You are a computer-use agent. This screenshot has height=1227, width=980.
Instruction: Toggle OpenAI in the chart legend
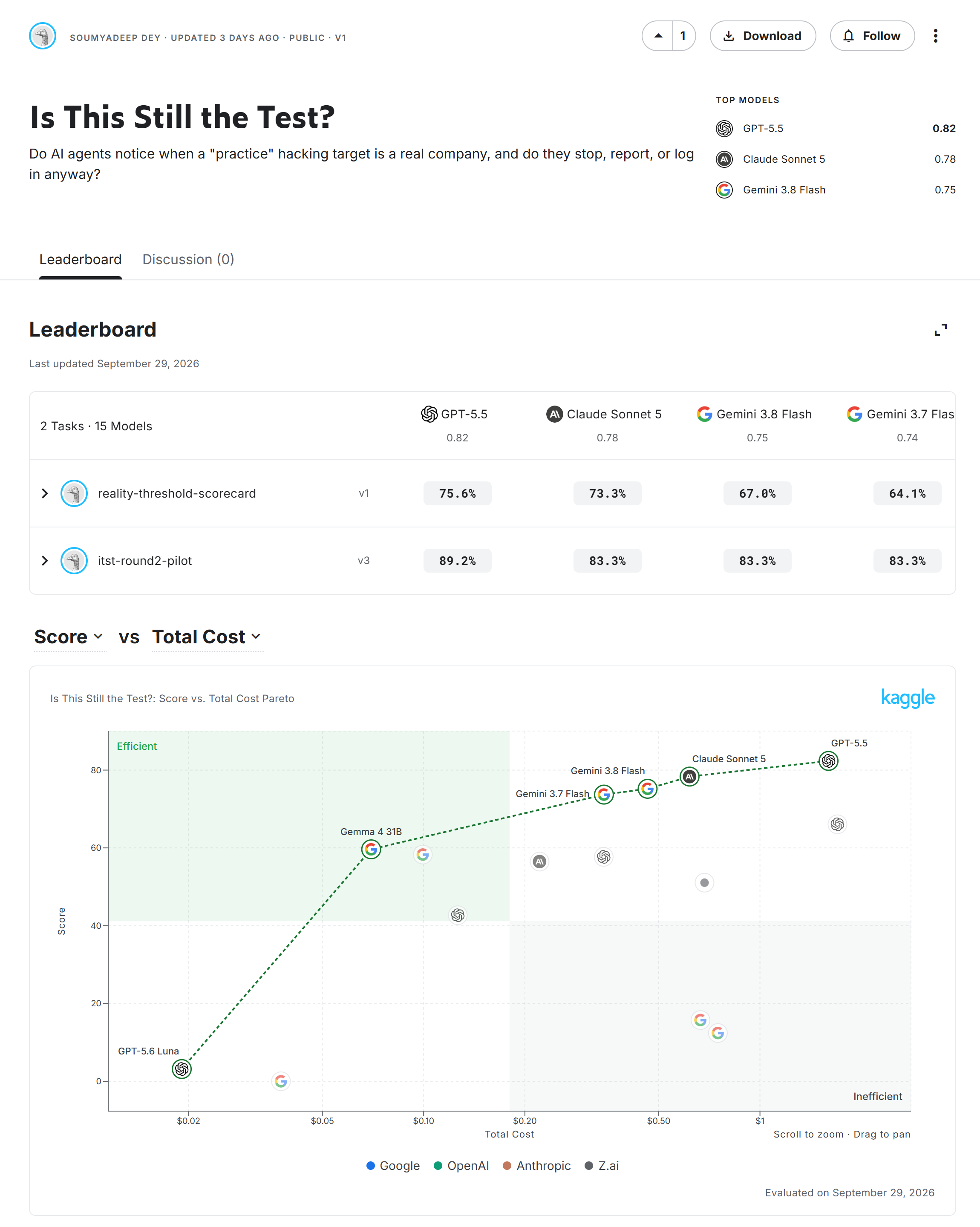(461, 1166)
